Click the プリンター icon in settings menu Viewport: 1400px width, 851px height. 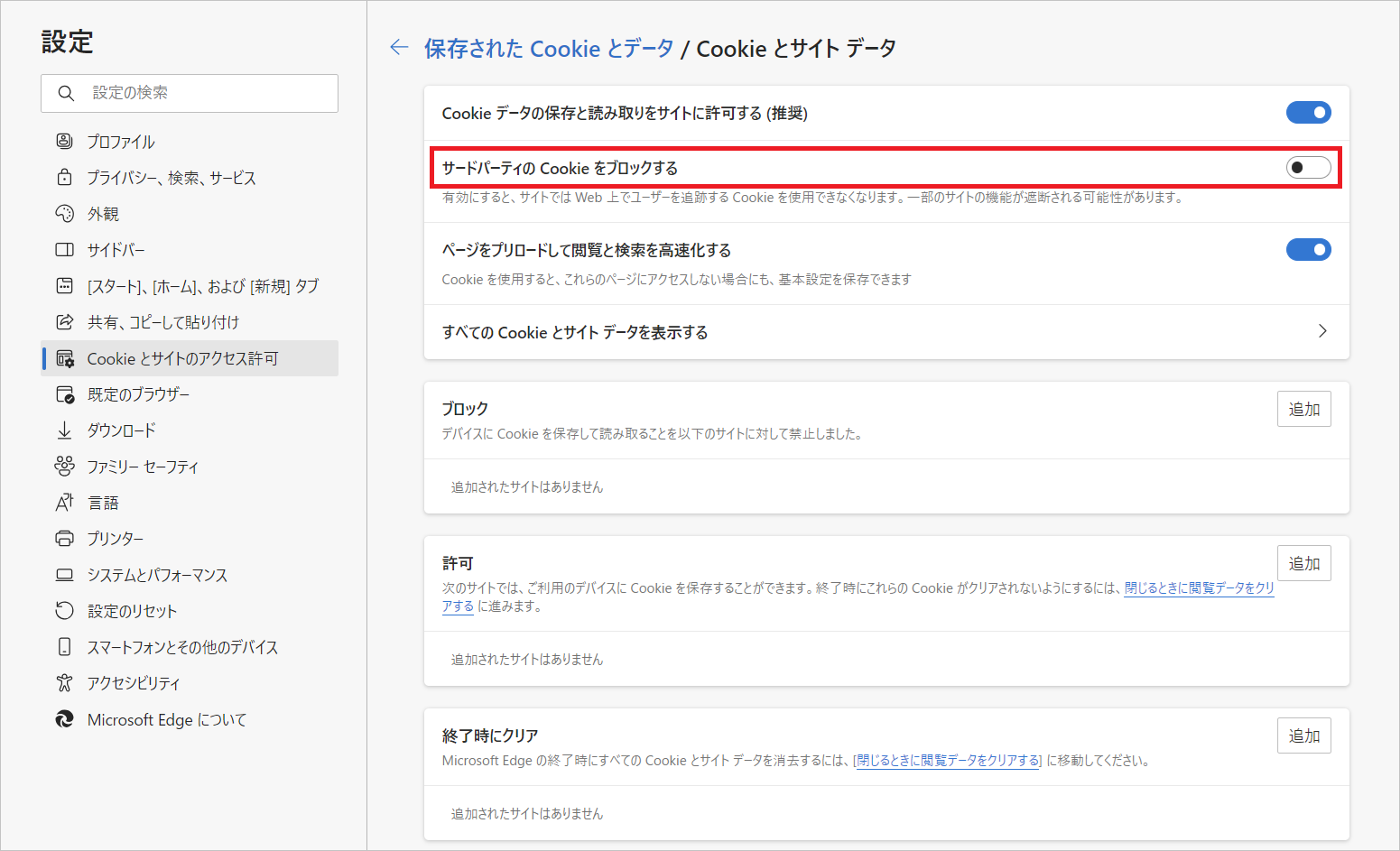pos(64,539)
